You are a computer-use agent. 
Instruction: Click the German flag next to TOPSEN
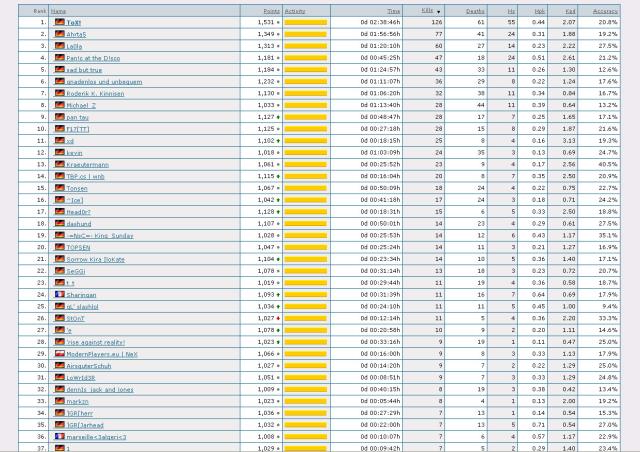click(x=59, y=246)
